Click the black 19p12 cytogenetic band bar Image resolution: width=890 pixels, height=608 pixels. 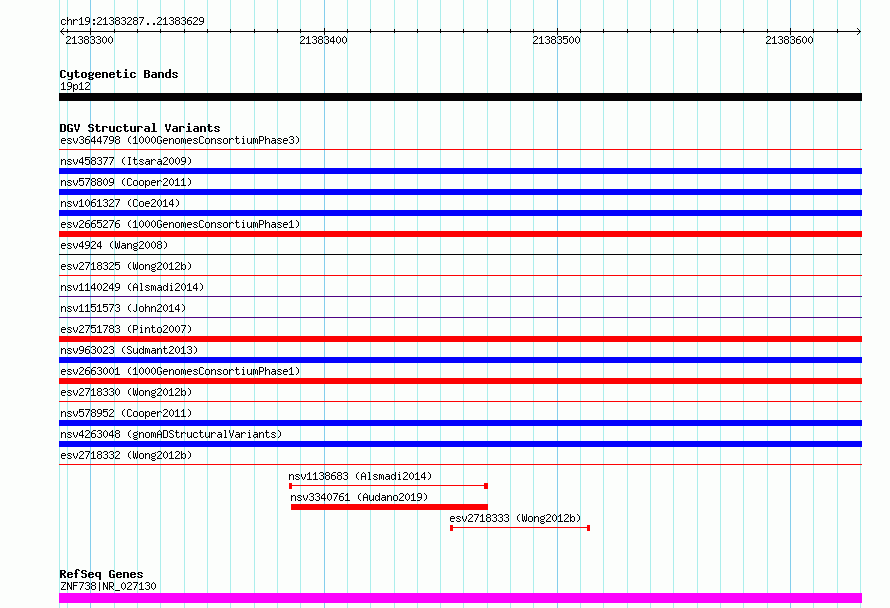coord(460,97)
